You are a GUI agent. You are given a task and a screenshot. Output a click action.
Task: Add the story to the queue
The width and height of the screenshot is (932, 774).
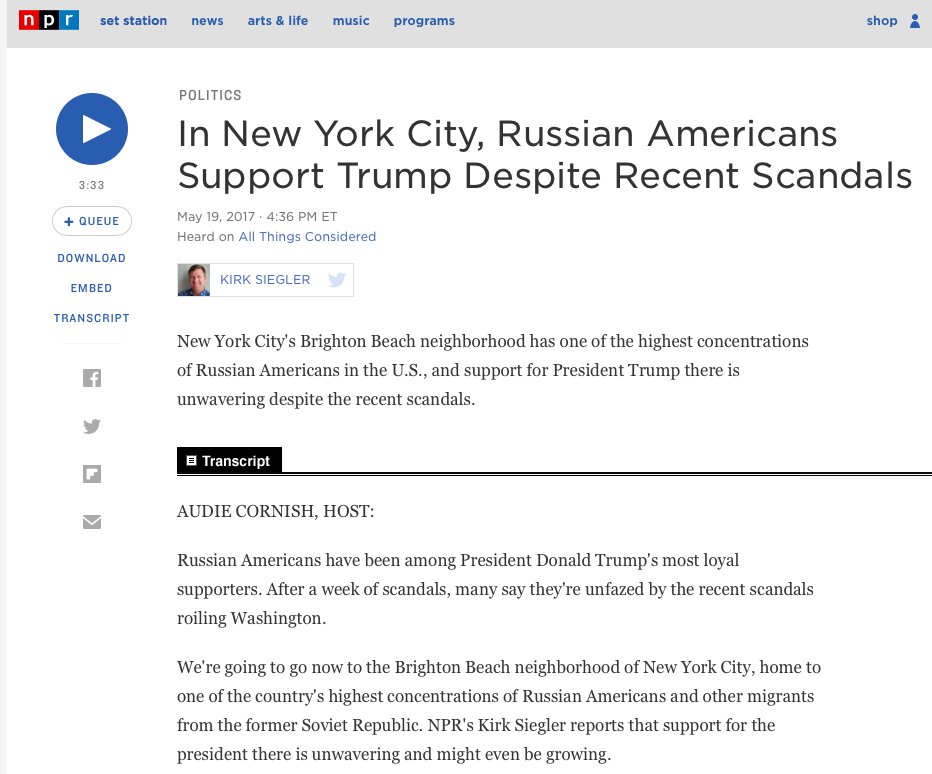click(x=92, y=221)
